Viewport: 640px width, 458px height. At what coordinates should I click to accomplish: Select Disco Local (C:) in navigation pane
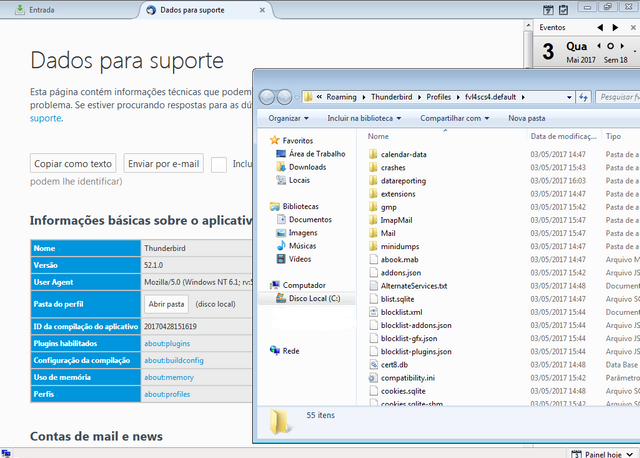click(x=308, y=298)
